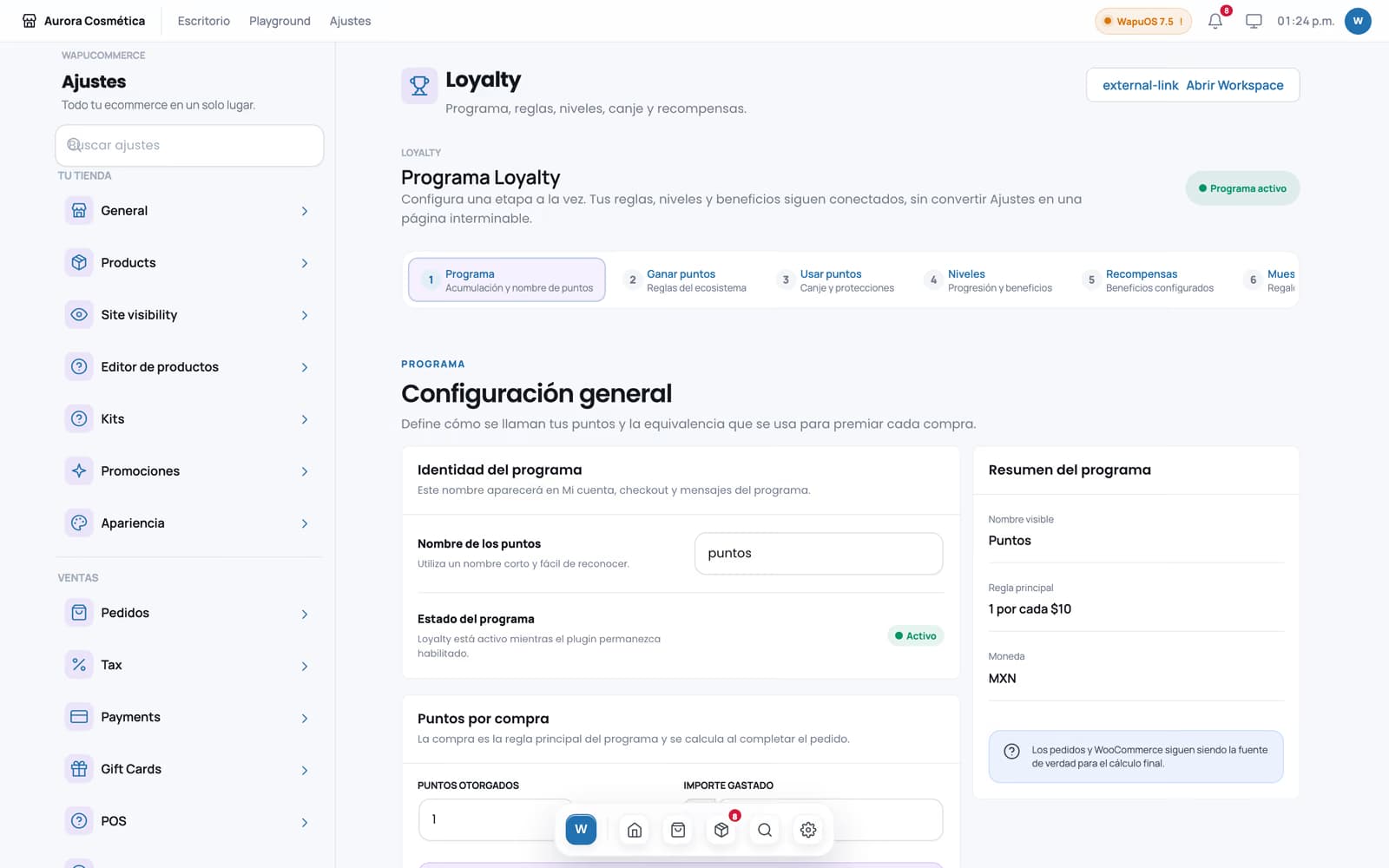Expand the General chevron

coord(305,211)
